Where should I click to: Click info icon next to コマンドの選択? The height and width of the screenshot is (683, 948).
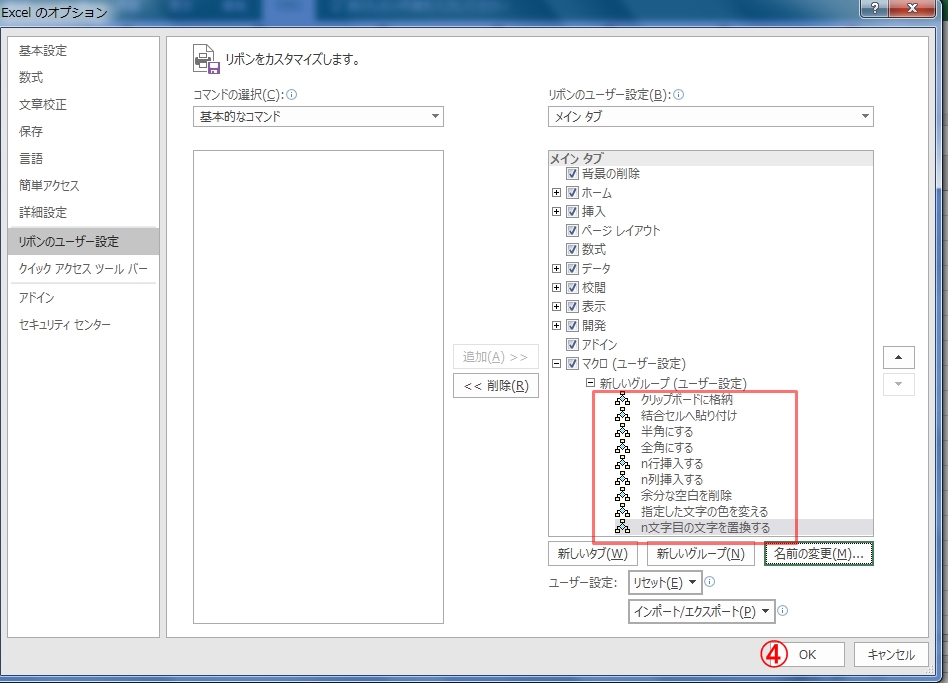tap(291, 94)
